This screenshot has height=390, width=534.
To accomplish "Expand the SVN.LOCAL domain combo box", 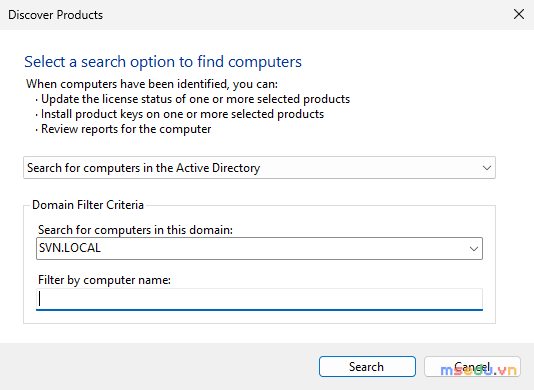I will tap(259, 248).
